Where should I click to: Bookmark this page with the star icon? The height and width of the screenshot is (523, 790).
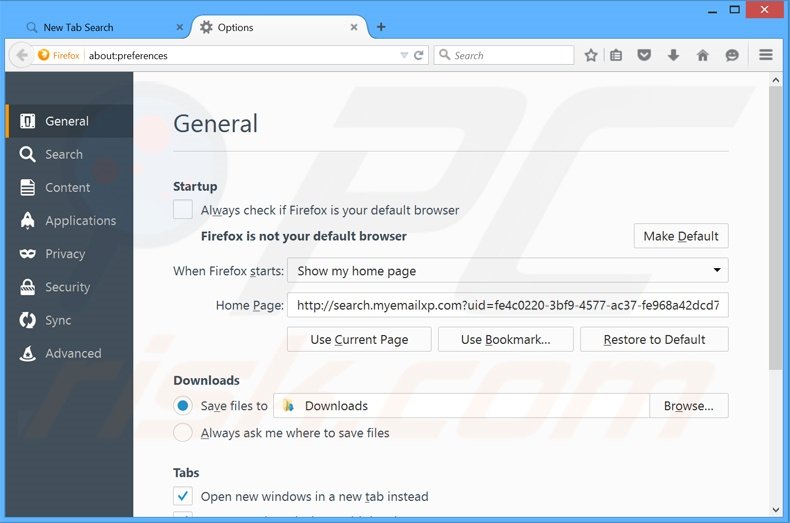pyautogui.click(x=591, y=55)
